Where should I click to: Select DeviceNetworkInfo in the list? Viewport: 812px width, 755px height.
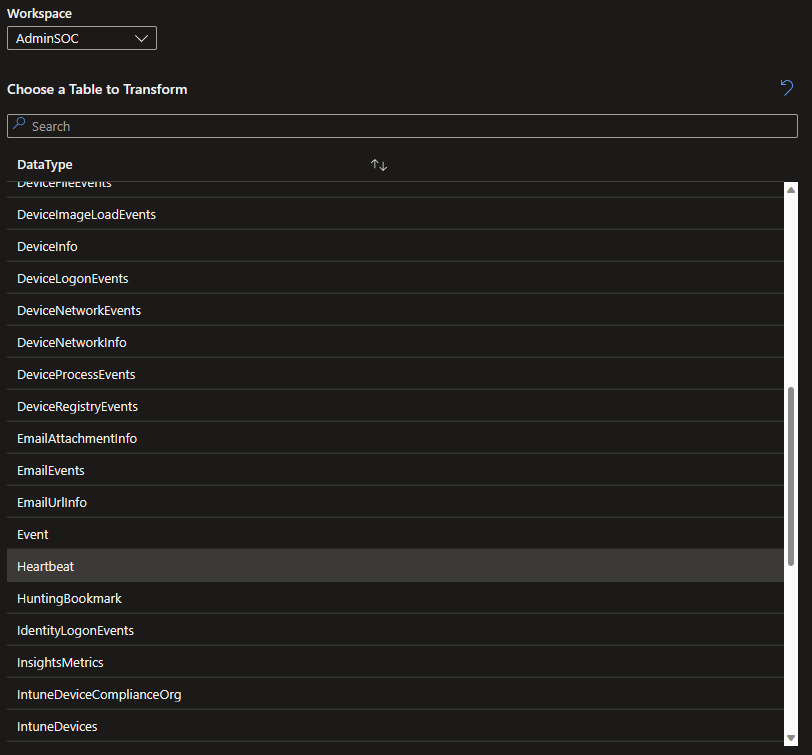pyautogui.click(x=395, y=343)
